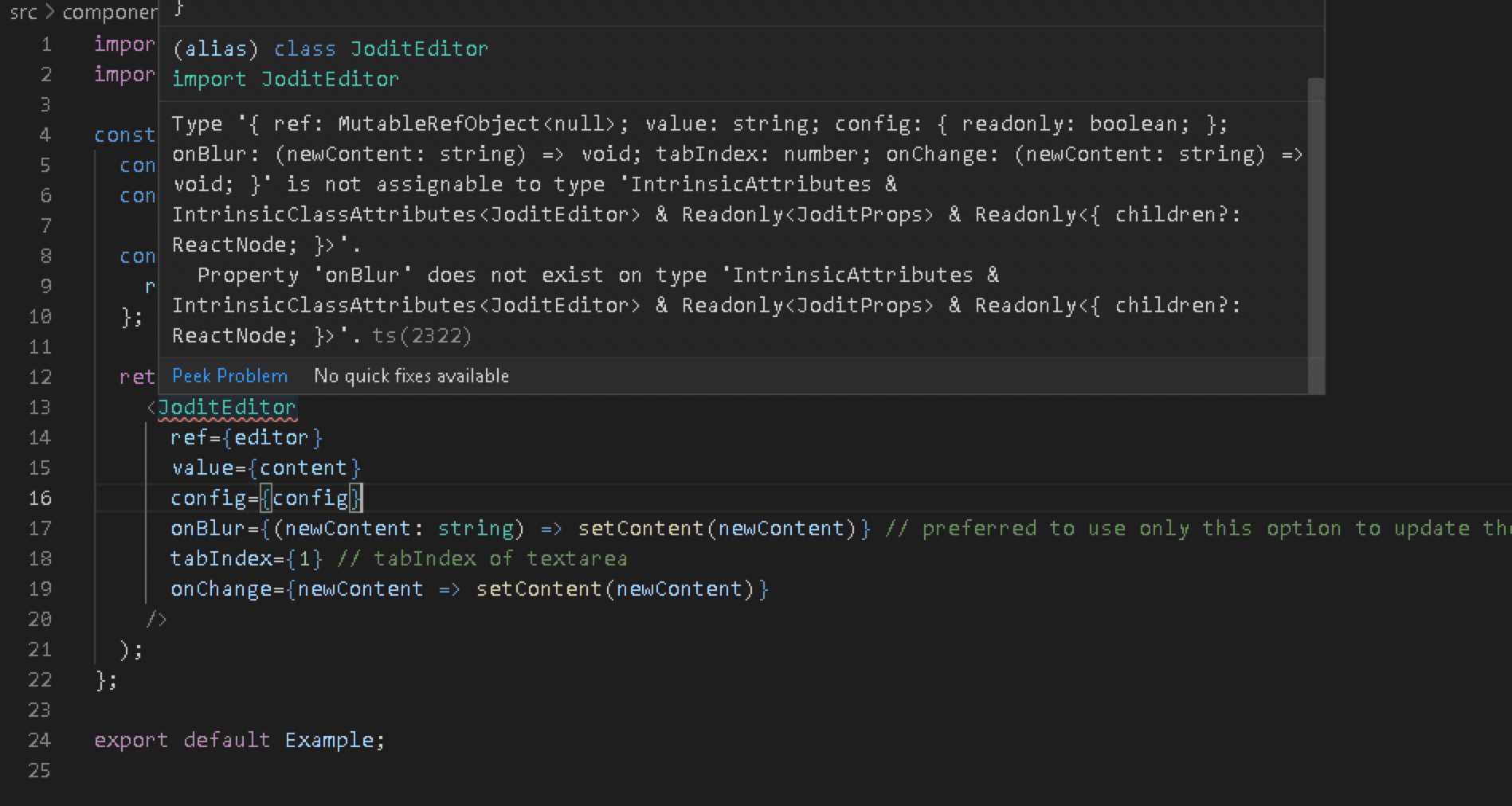Click line number 13 in the gutter
The image size is (1512, 806).
click(x=40, y=408)
